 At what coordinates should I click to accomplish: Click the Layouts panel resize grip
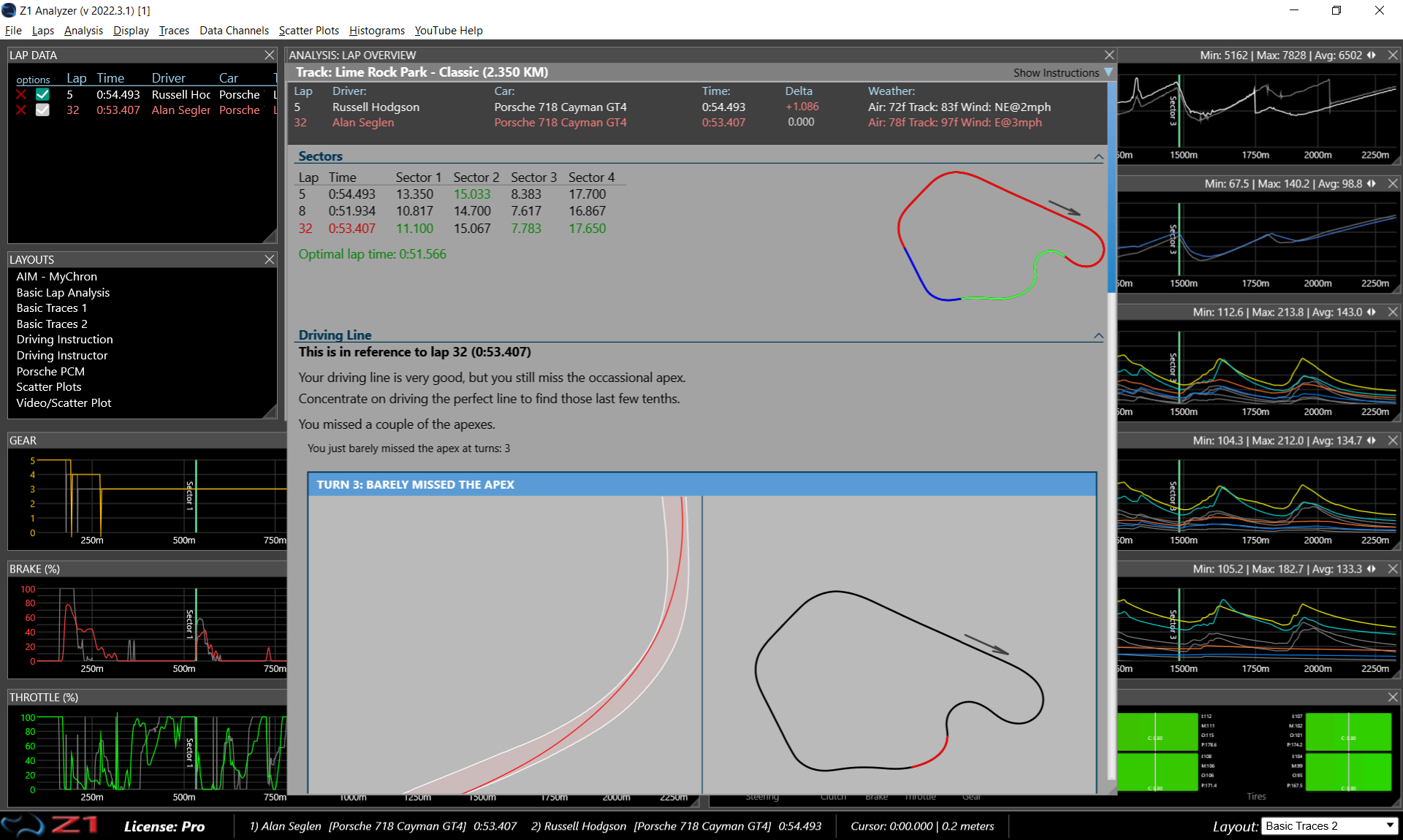pyautogui.click(x=270, y=412)
